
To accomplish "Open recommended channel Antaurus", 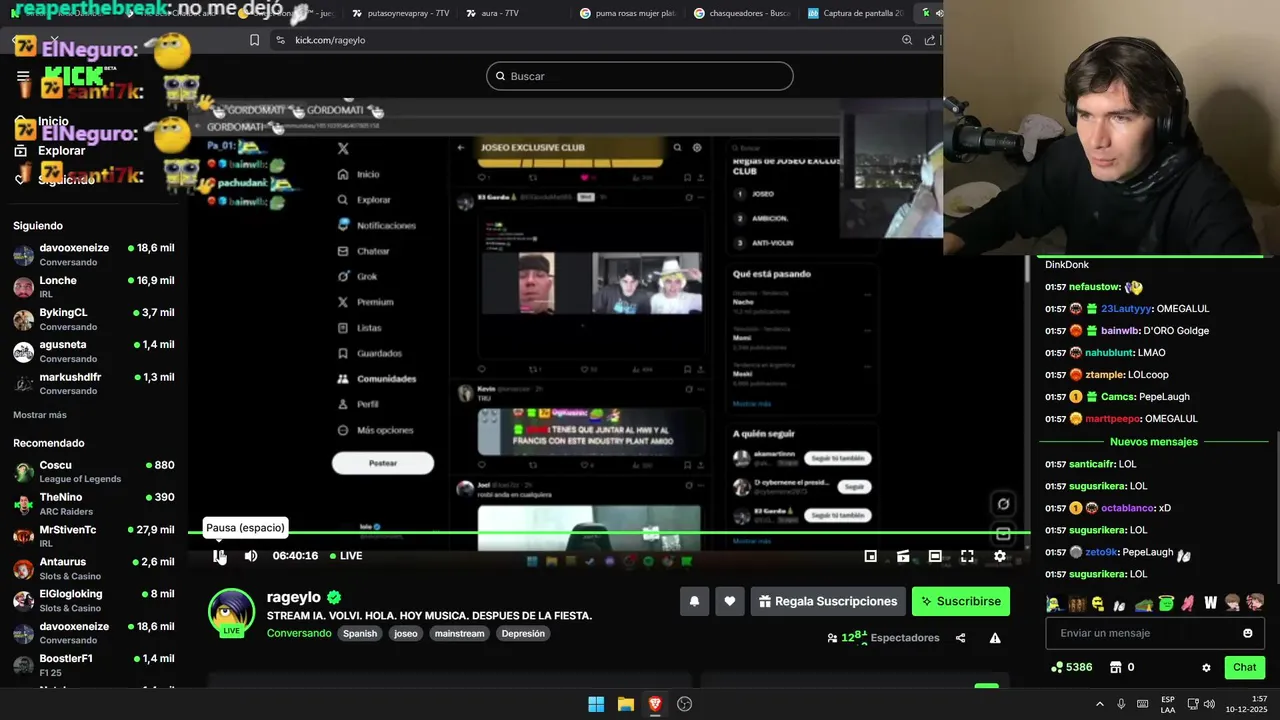I will [94, 568].
